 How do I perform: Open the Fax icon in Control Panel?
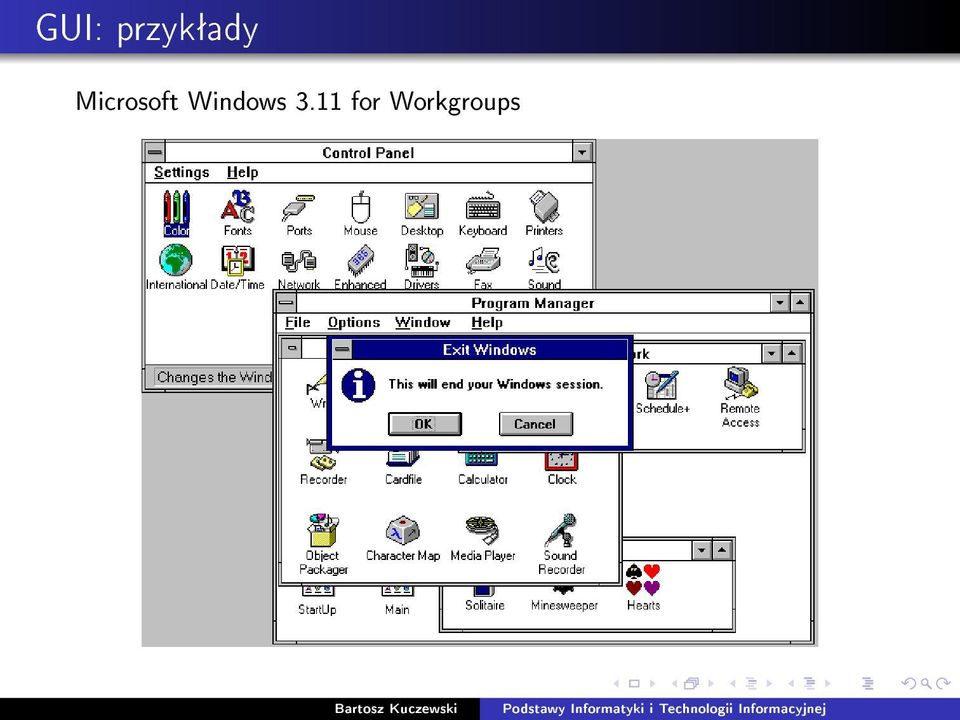coord(483,268)
